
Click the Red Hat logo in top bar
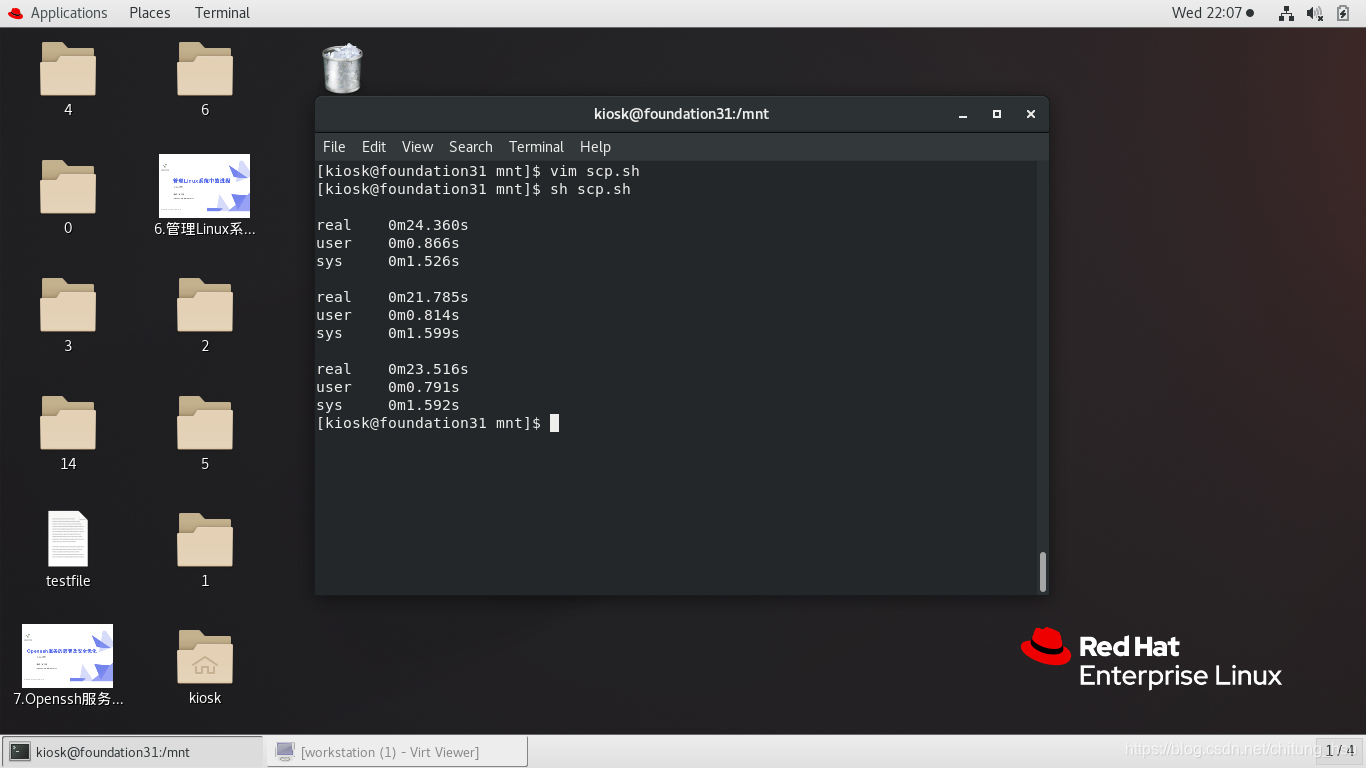[x=15, y=13]
